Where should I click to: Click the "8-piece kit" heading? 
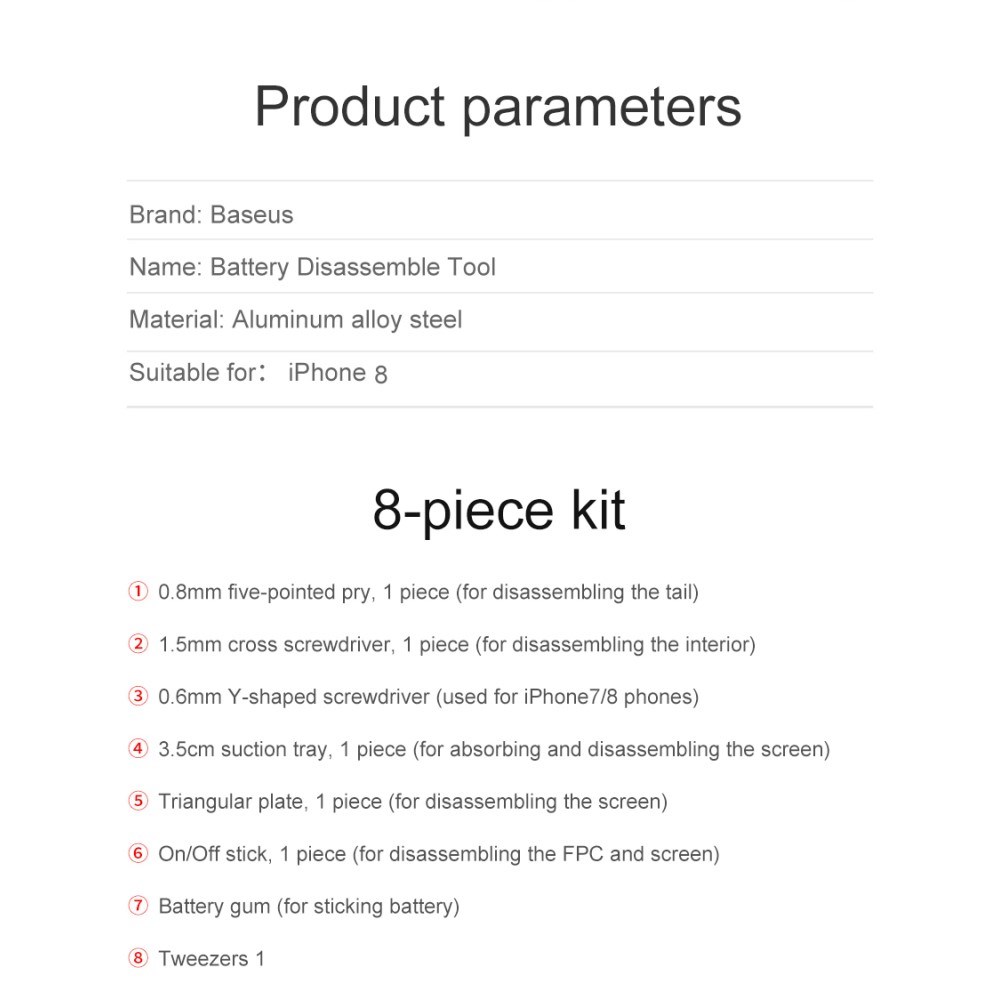[x=498, y=510]
